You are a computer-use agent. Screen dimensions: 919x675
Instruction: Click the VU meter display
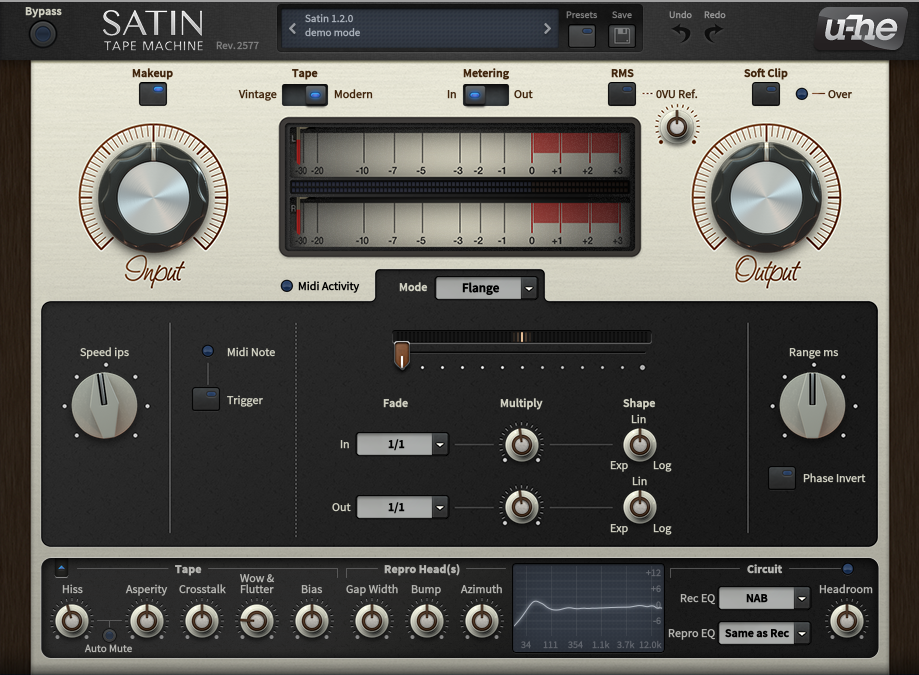point(460,187)
